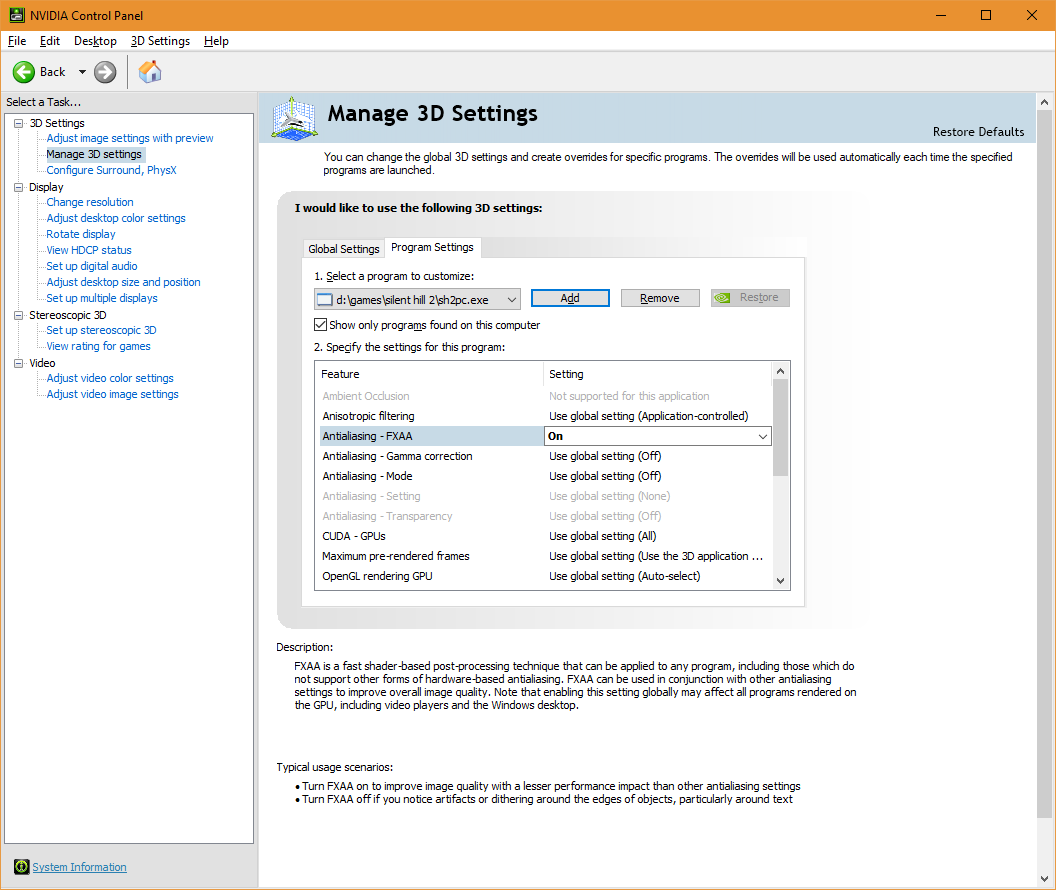Screen dimensions: 1056x890
Task: Open Adjust image settings with preview
Action: click(x=130, y=138)
